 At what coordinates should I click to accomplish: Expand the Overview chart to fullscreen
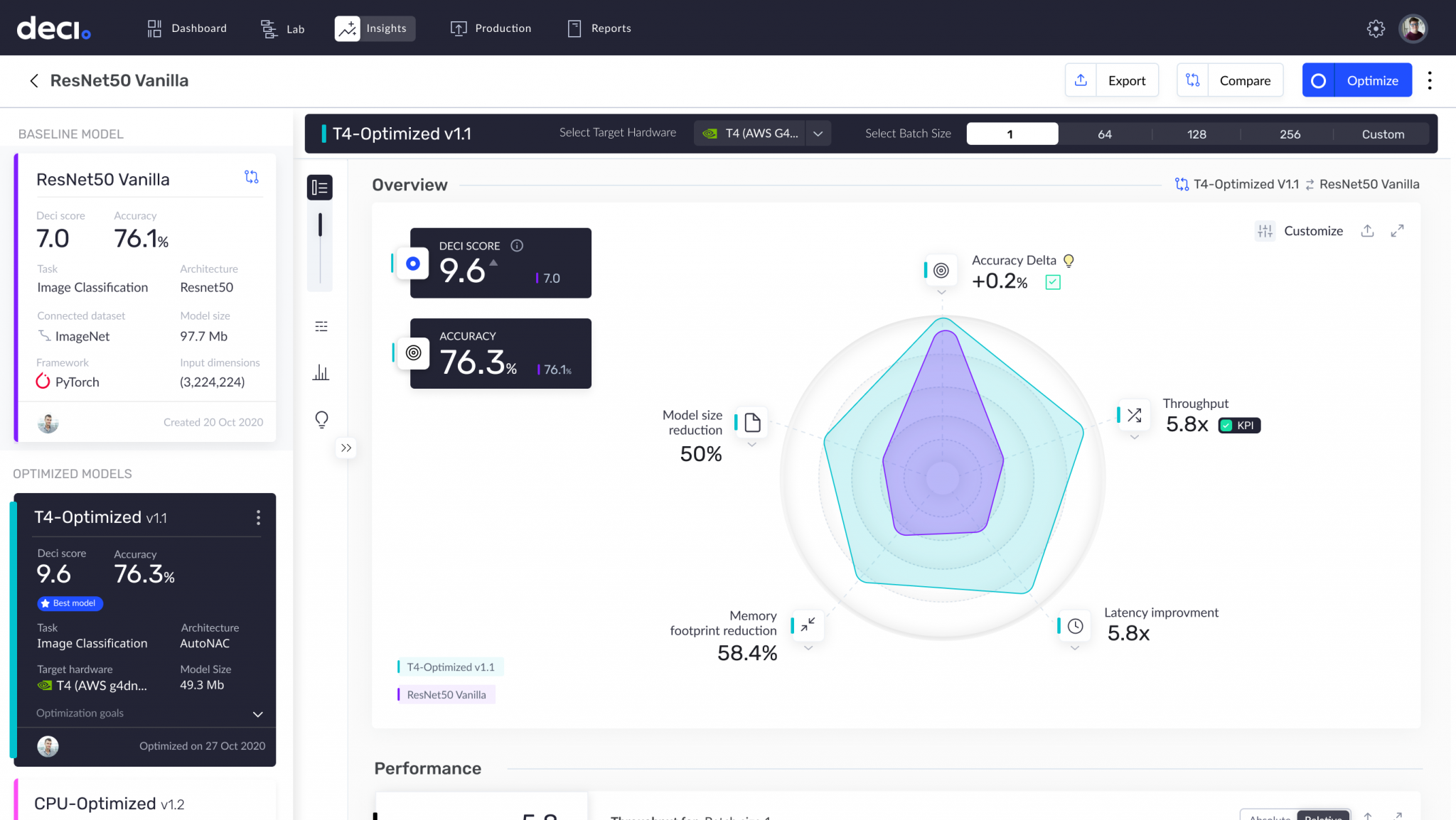pos(1397,231)
